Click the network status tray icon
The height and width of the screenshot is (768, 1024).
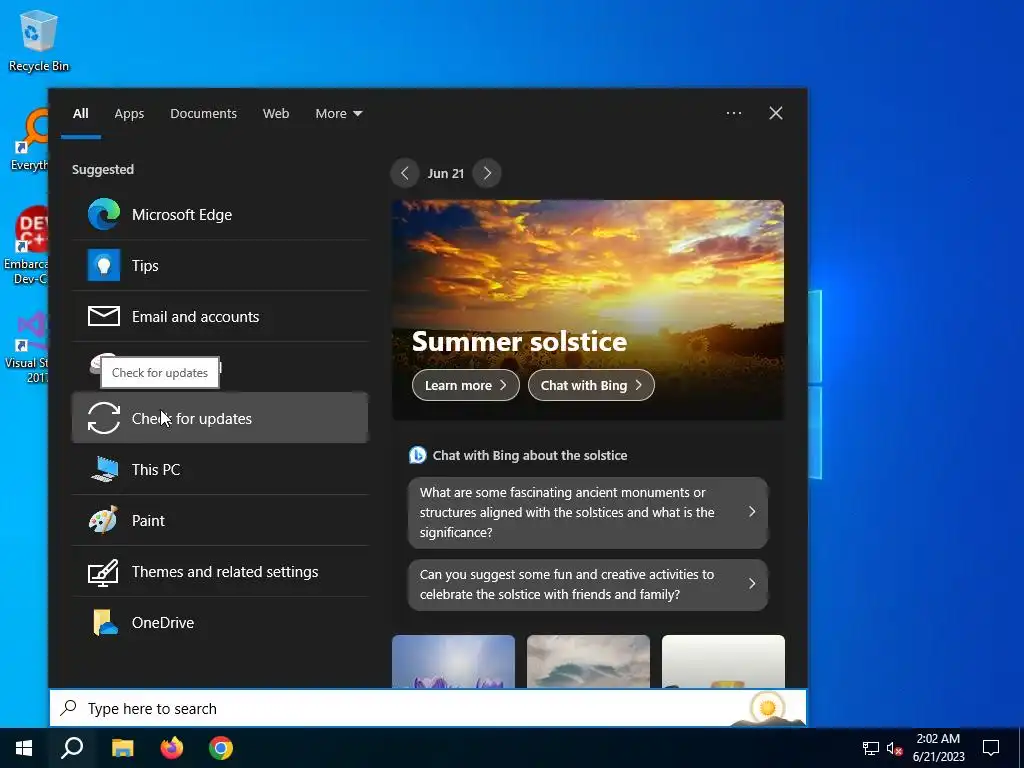pyautogui.click(x=871, y=748)
